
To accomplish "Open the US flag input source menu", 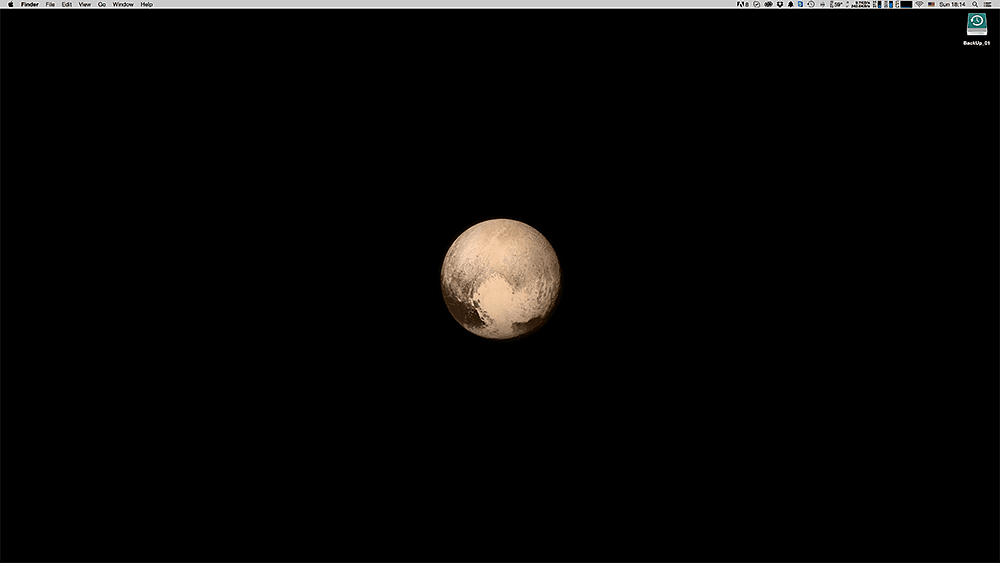I will [x=932, y=4].
